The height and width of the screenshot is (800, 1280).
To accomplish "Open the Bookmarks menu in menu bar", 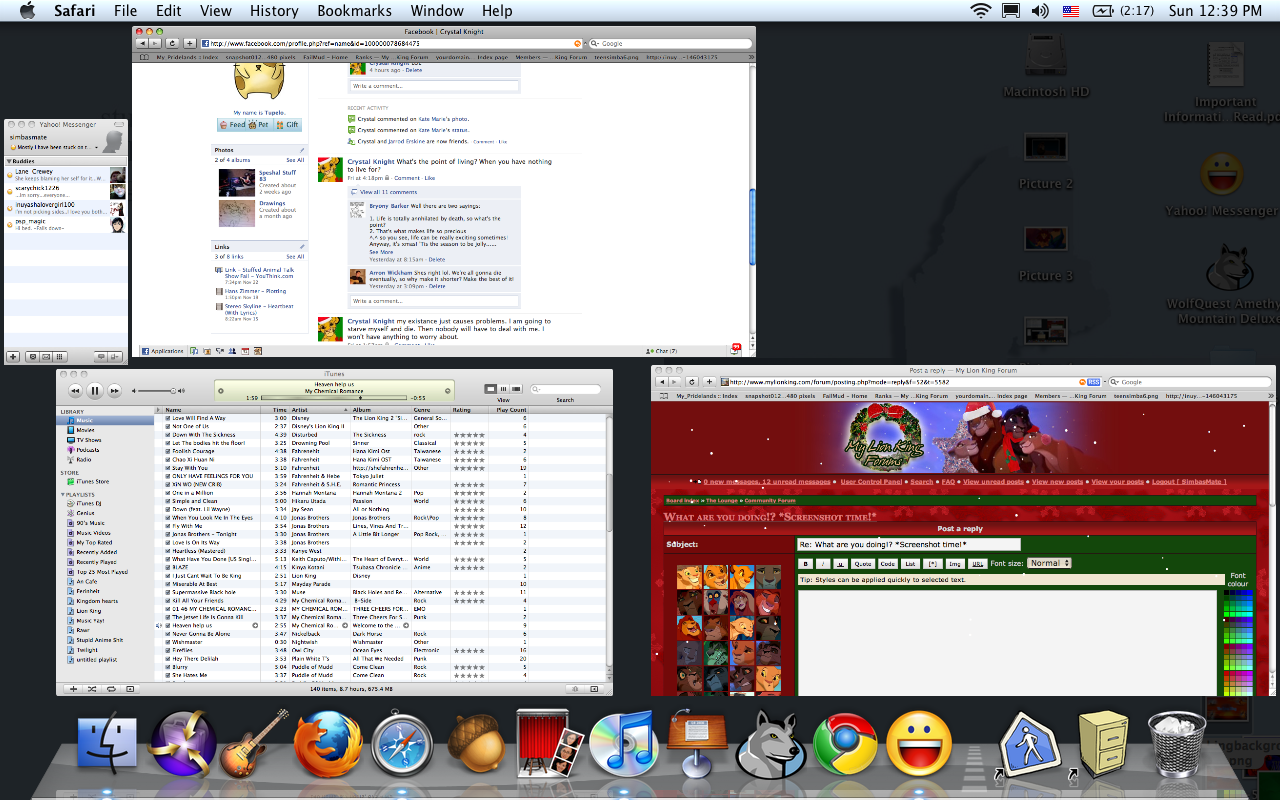I will click(354, 11).
